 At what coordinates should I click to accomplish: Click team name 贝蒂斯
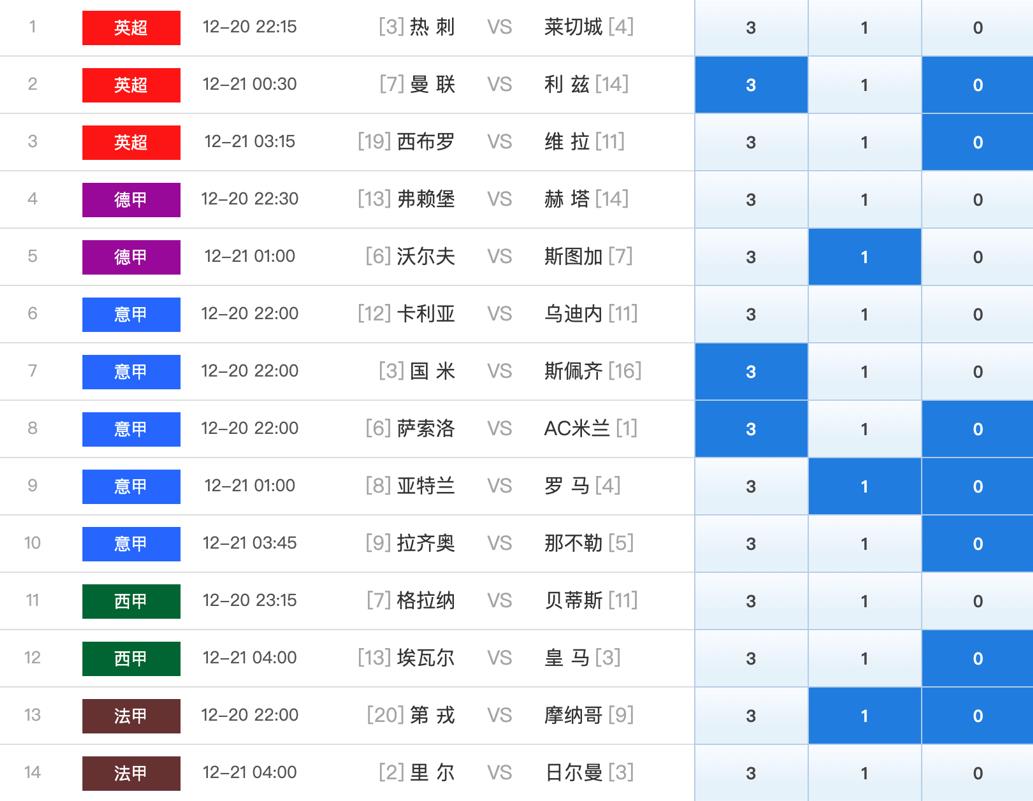pyautogui.click(x=573, y=600)
